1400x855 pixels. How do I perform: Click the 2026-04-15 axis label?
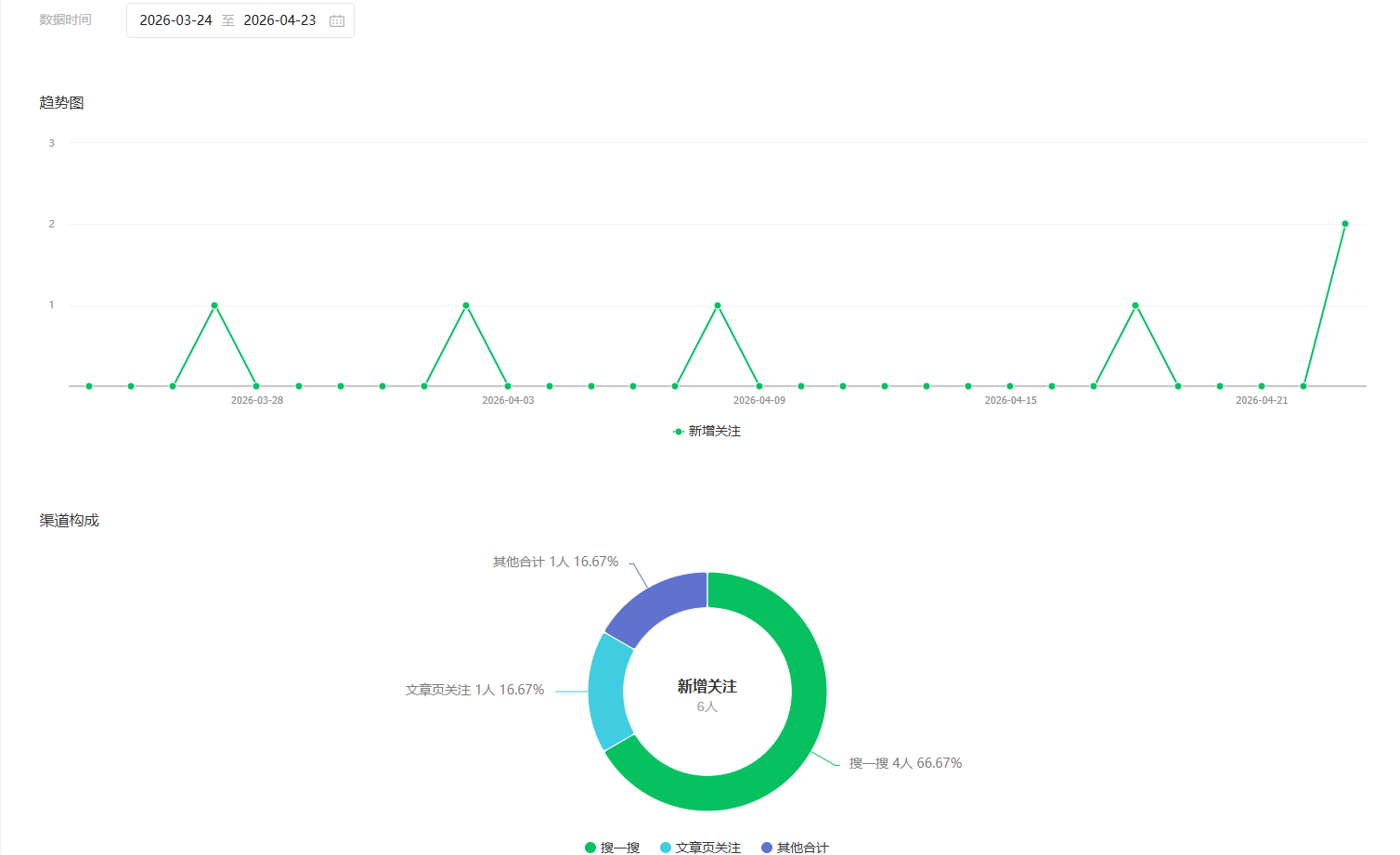pos(1010,400)
